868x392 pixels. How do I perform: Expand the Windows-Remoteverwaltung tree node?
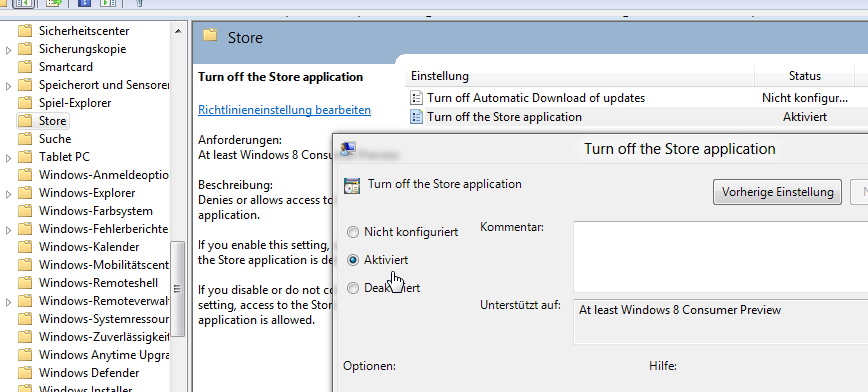8,302
